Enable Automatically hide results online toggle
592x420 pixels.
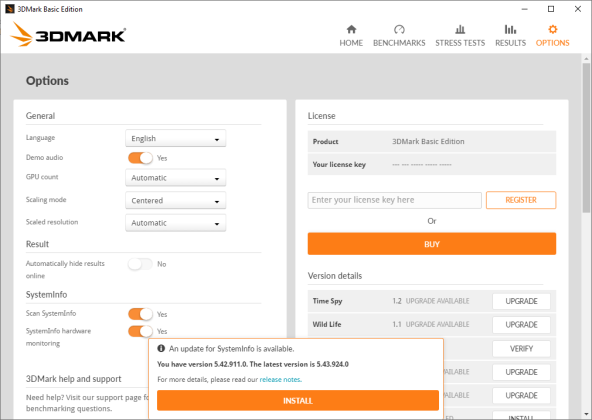tap(140, 264)
